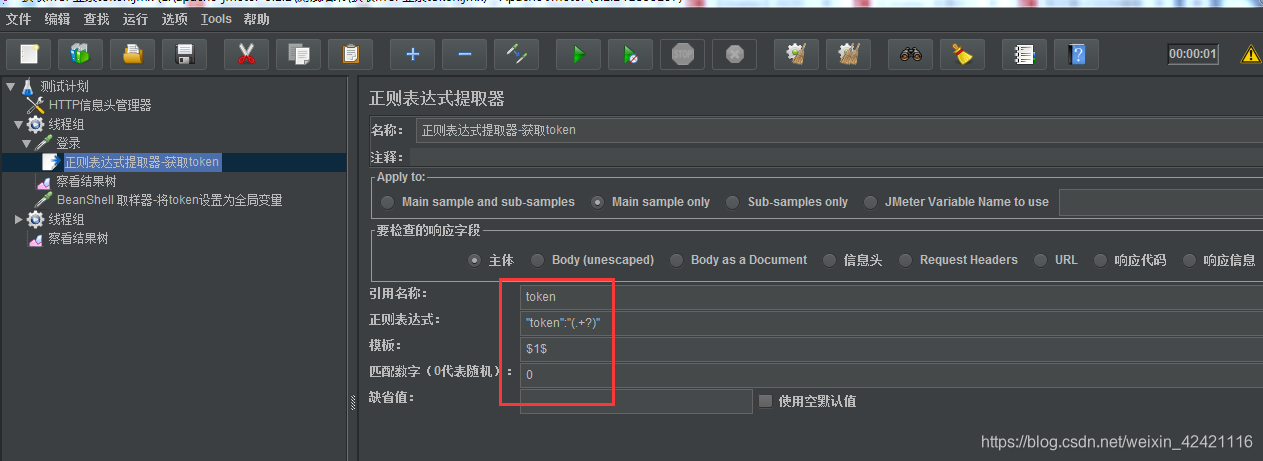Open Search with the binoculars icon

pyautogui.click(x=910, y=54)
